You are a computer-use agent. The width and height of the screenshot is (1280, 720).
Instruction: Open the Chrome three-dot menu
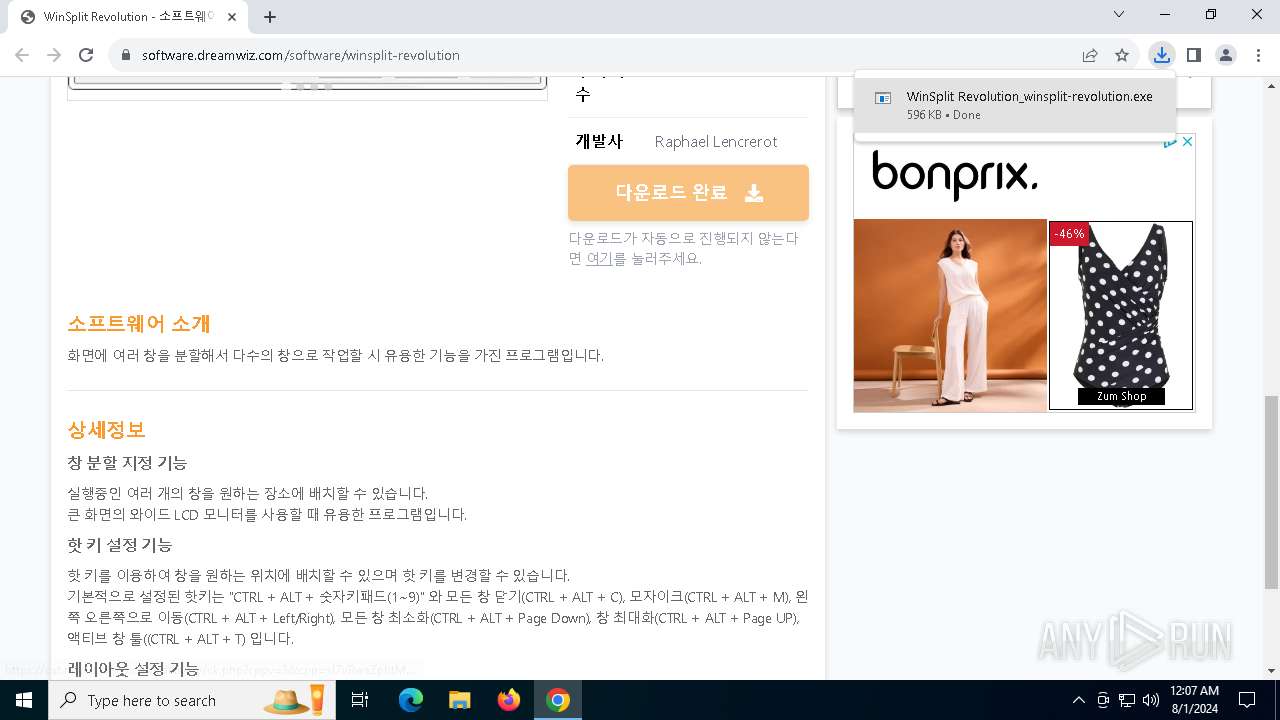click(x=1257, y=55)
